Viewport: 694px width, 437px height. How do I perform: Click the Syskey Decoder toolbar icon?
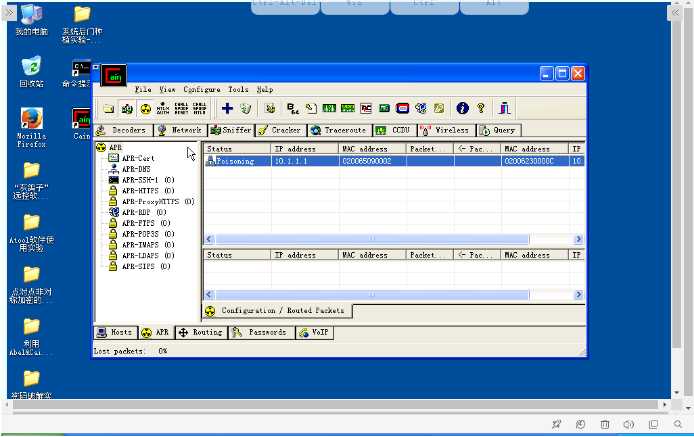point(439,108)
